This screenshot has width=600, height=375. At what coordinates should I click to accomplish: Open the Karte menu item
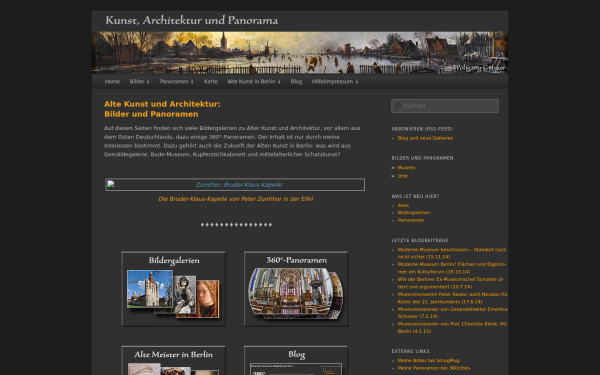[211, 82]
